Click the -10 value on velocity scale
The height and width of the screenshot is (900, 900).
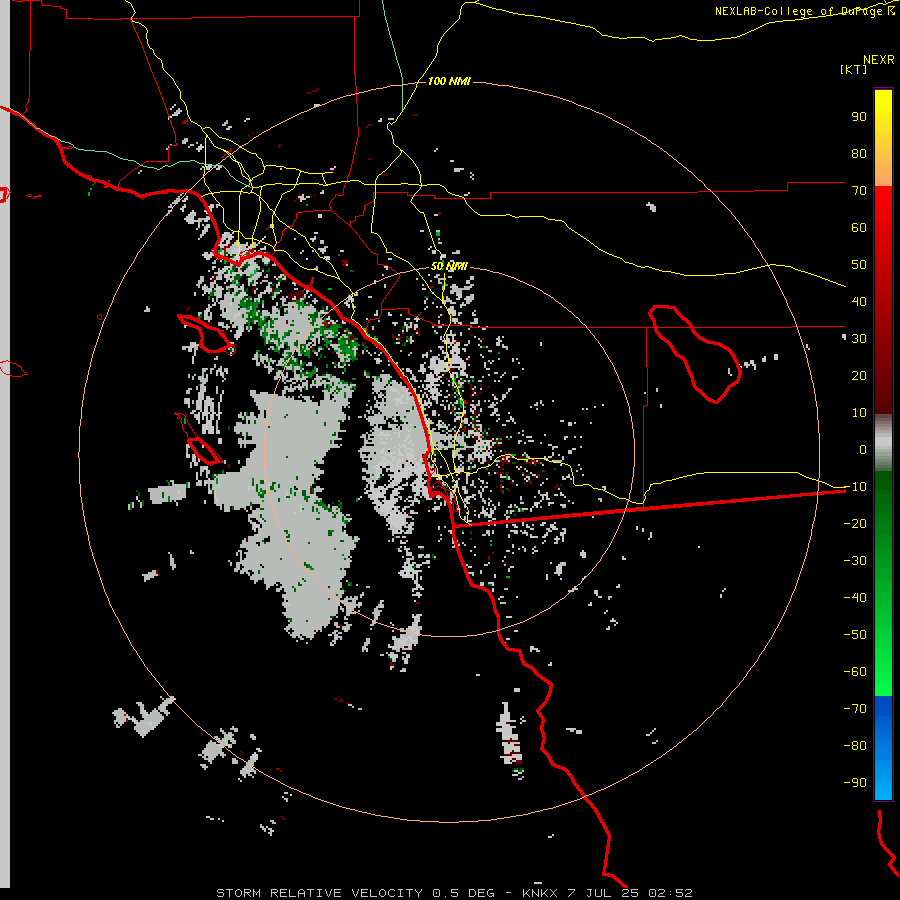click(855, 487)
